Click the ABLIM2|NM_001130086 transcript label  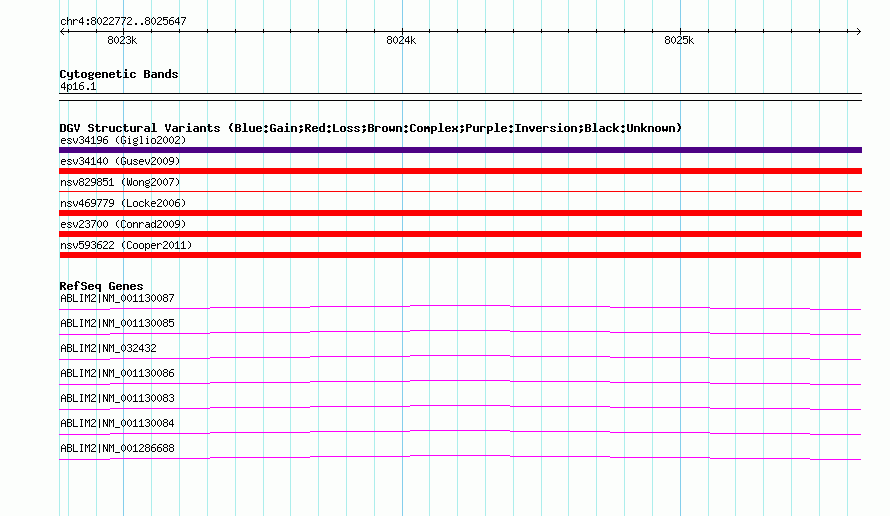coord(117,373)
